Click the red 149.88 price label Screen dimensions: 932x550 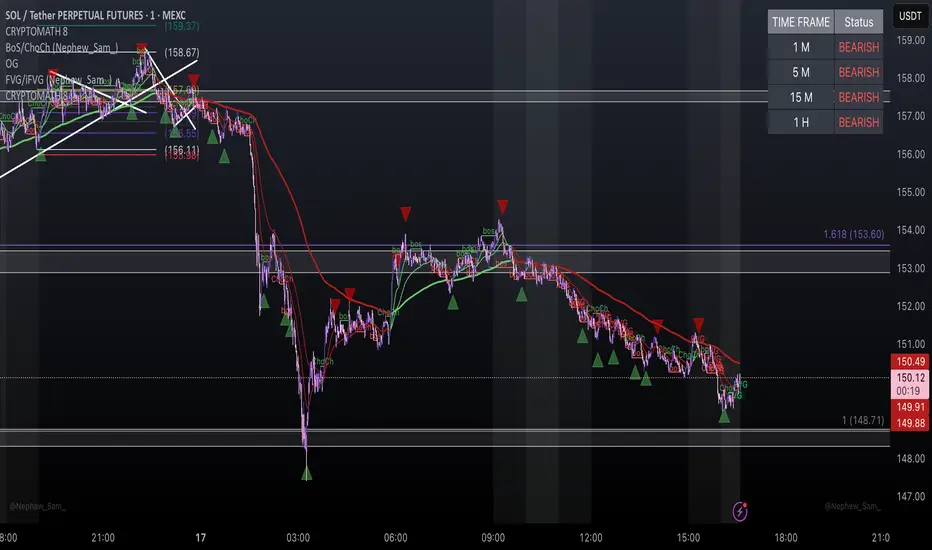pyautogui.click(x=910, y=423)
